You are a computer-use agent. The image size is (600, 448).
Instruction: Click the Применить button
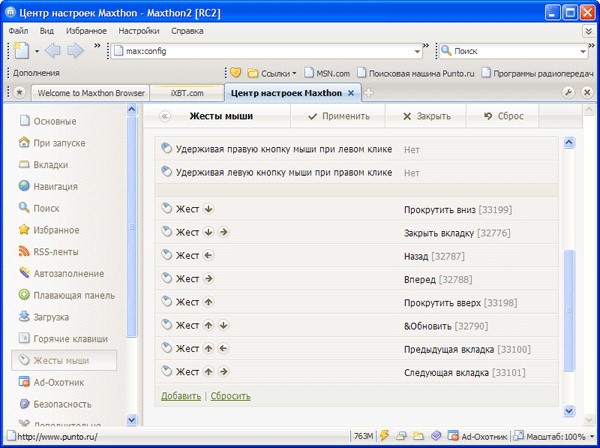[x=338, y=116]
